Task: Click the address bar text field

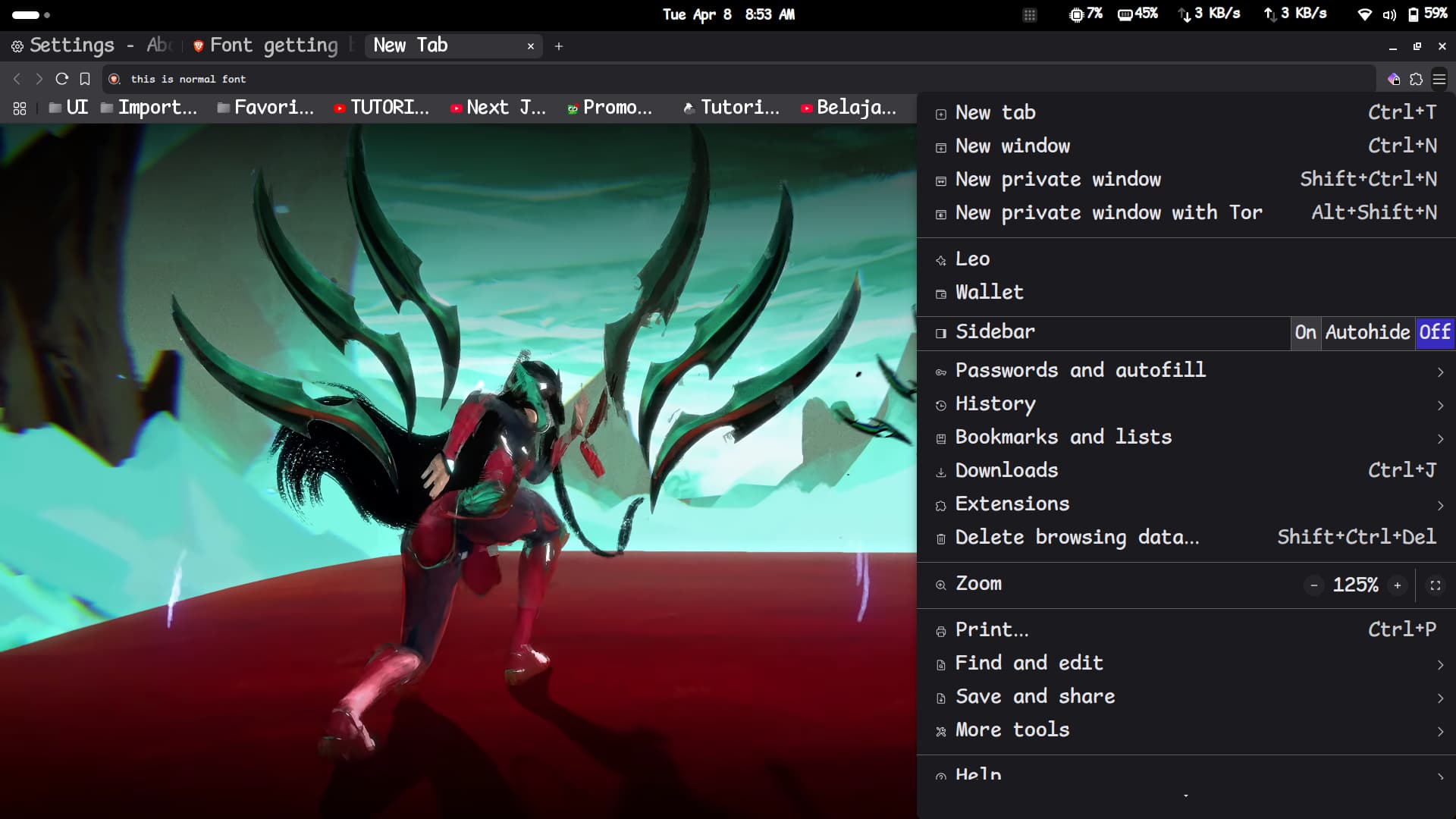Action: 739,79
